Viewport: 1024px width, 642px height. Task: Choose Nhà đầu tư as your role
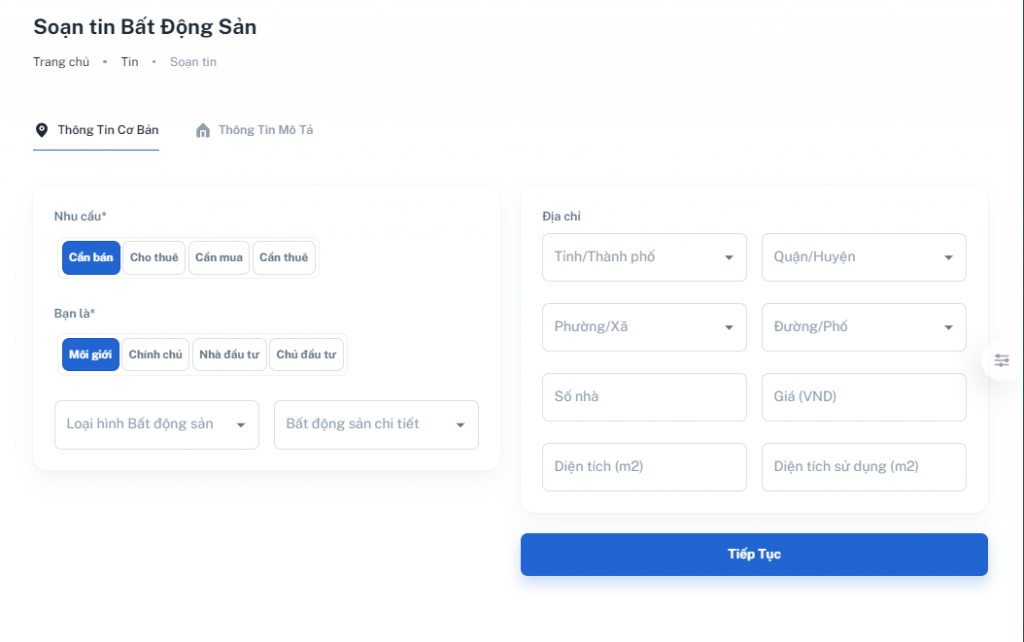pos(229,355)
